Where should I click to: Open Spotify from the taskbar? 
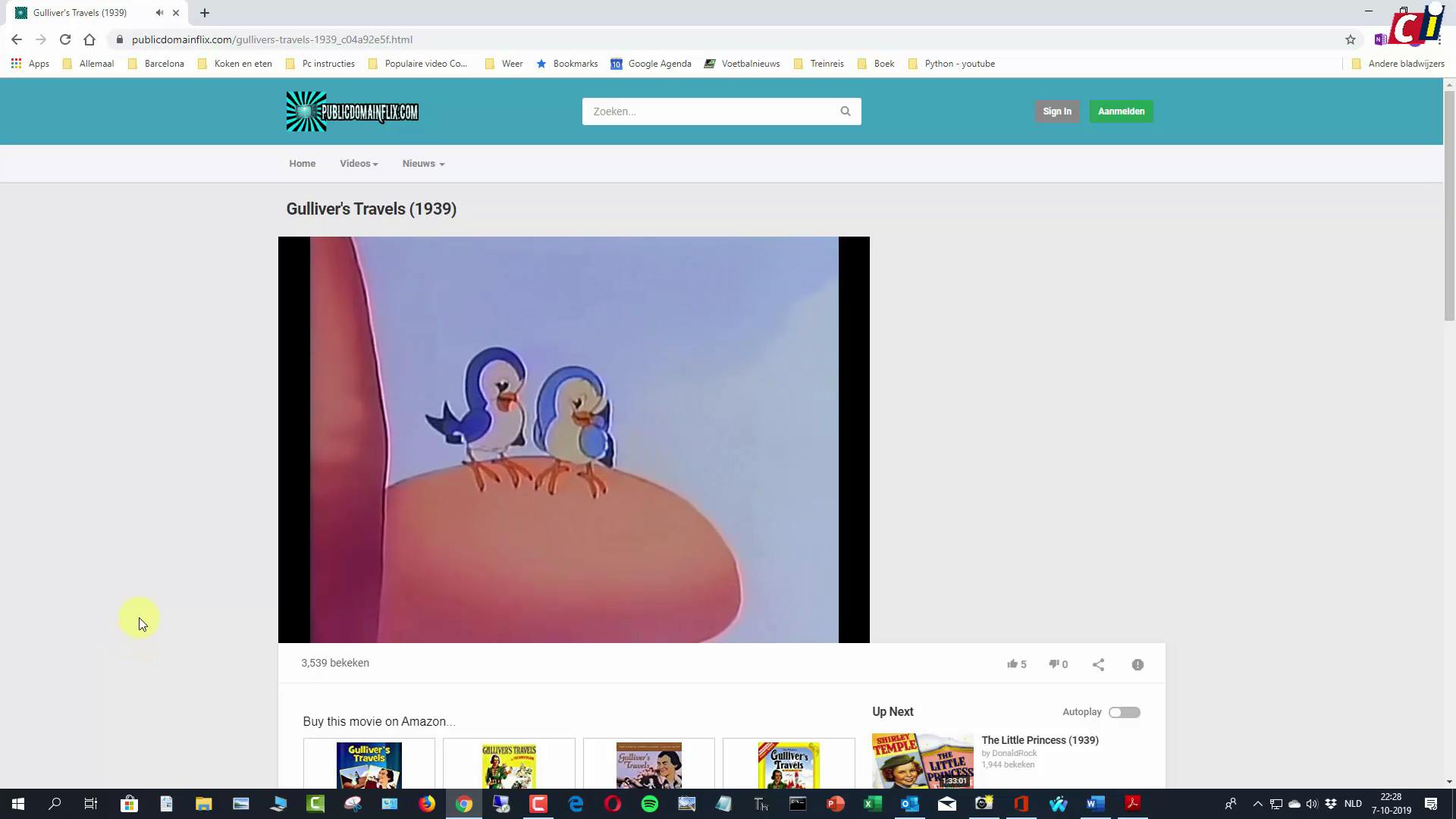tap(650, 804)
